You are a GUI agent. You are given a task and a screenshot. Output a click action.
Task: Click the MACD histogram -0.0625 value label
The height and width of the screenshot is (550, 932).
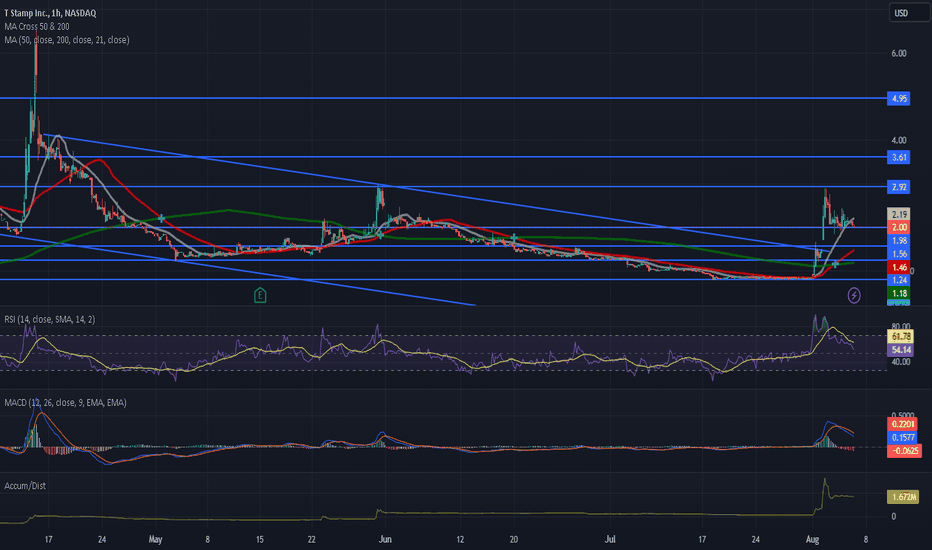pyautogui.click(x=904, y=450)
